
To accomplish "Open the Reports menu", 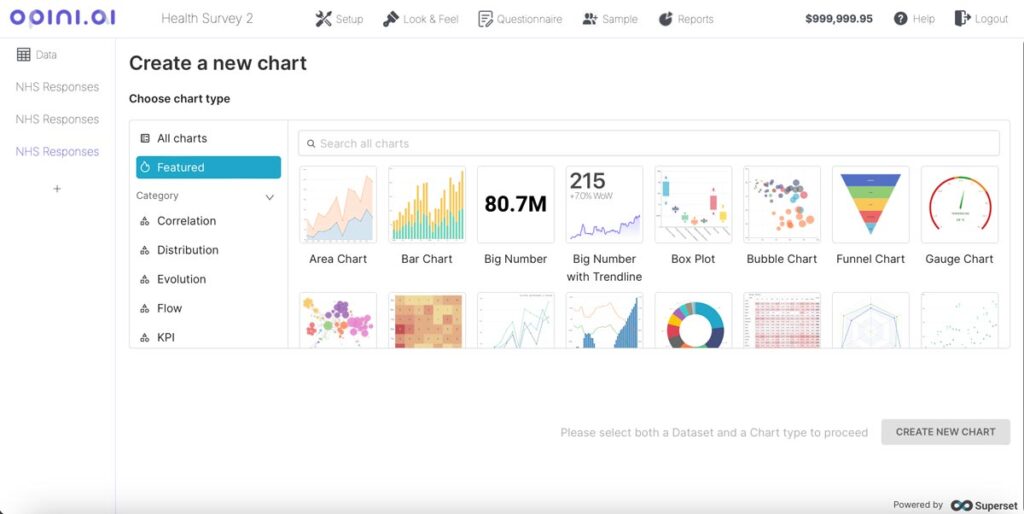I will pyautogui.click(x=686, y=19).
